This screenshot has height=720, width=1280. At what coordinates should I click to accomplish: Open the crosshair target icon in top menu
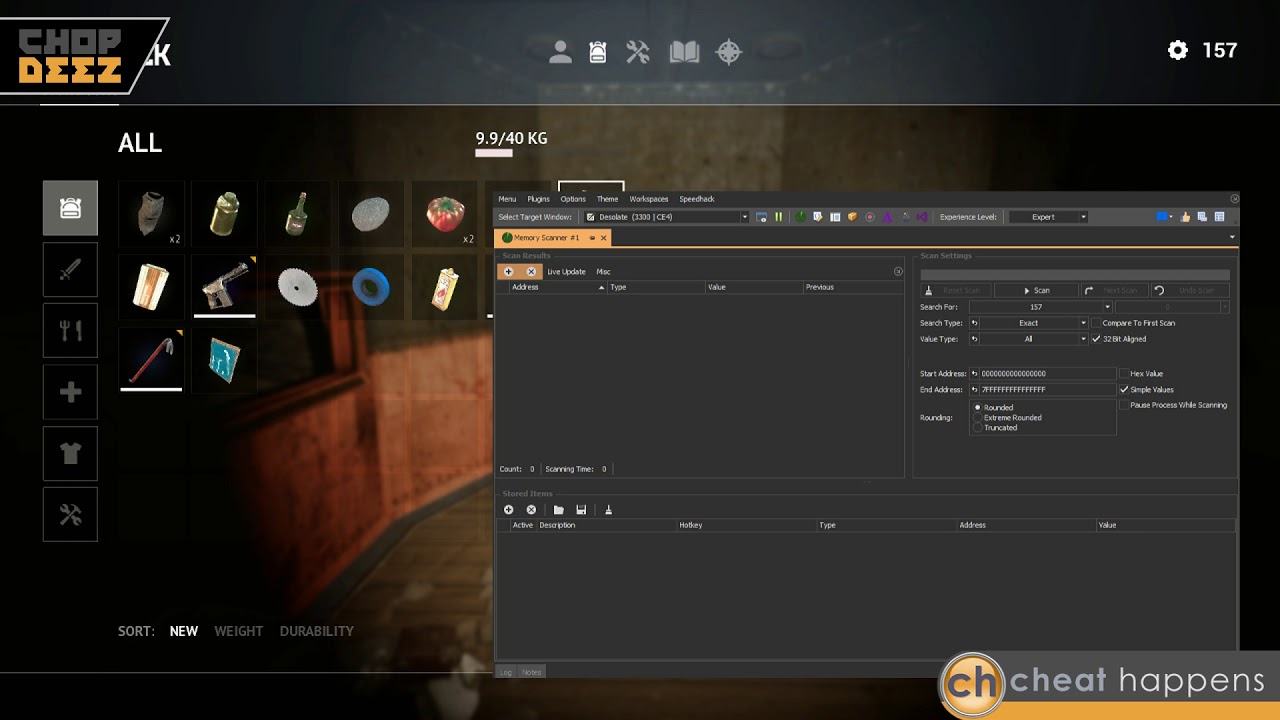pos(729,52)
